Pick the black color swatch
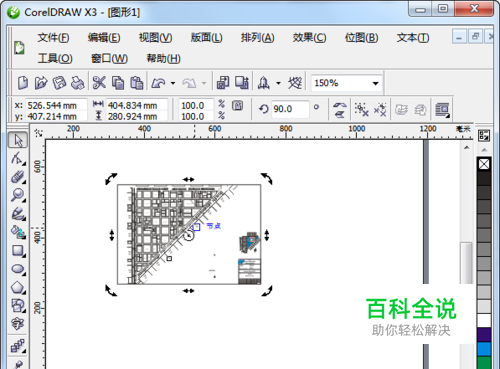 click(x=484, y=178)
